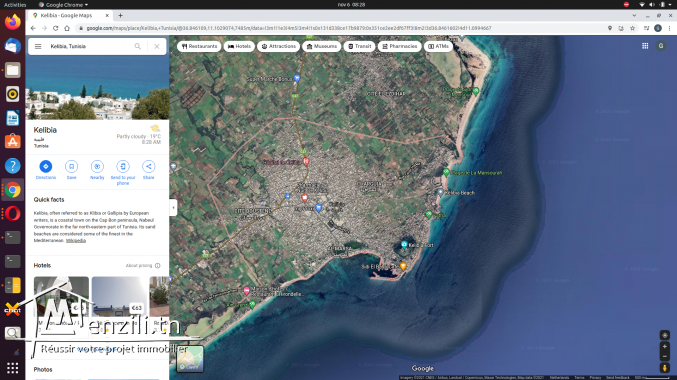
Task: Close the Kelibia - Google Maps tab
Action: [x=107, y=16]
